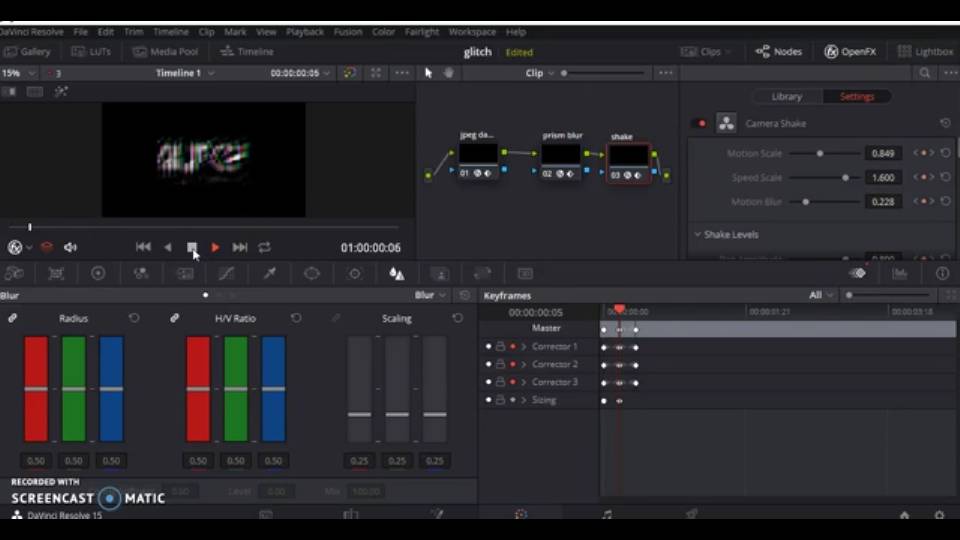Image resolution: width=960 pixels, height=540 pixels.
Task: Expand the Sizing keyframe track
Action: (524, 400)
